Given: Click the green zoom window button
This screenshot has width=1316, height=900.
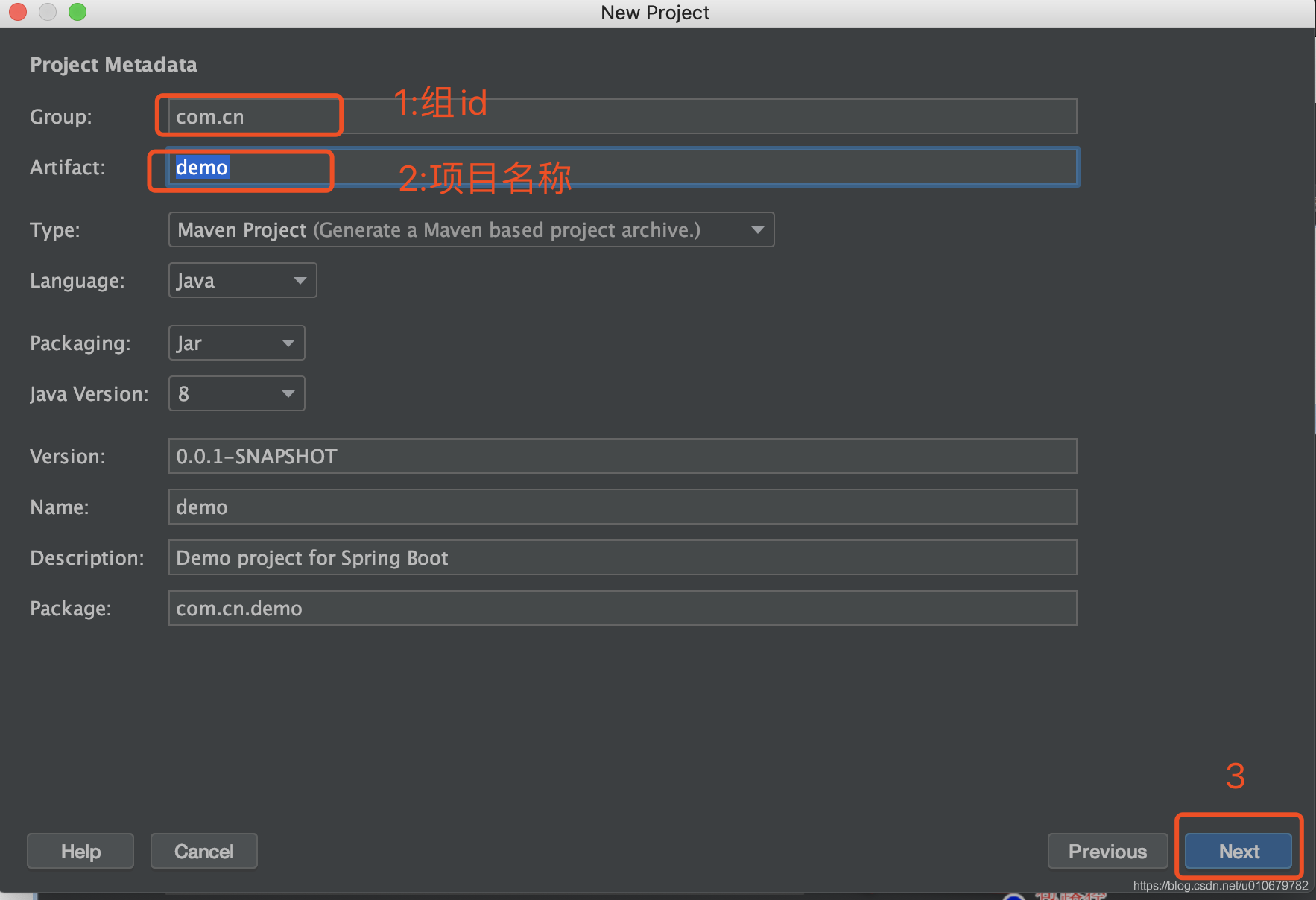Looking at the screenshot, I should 77,12.
